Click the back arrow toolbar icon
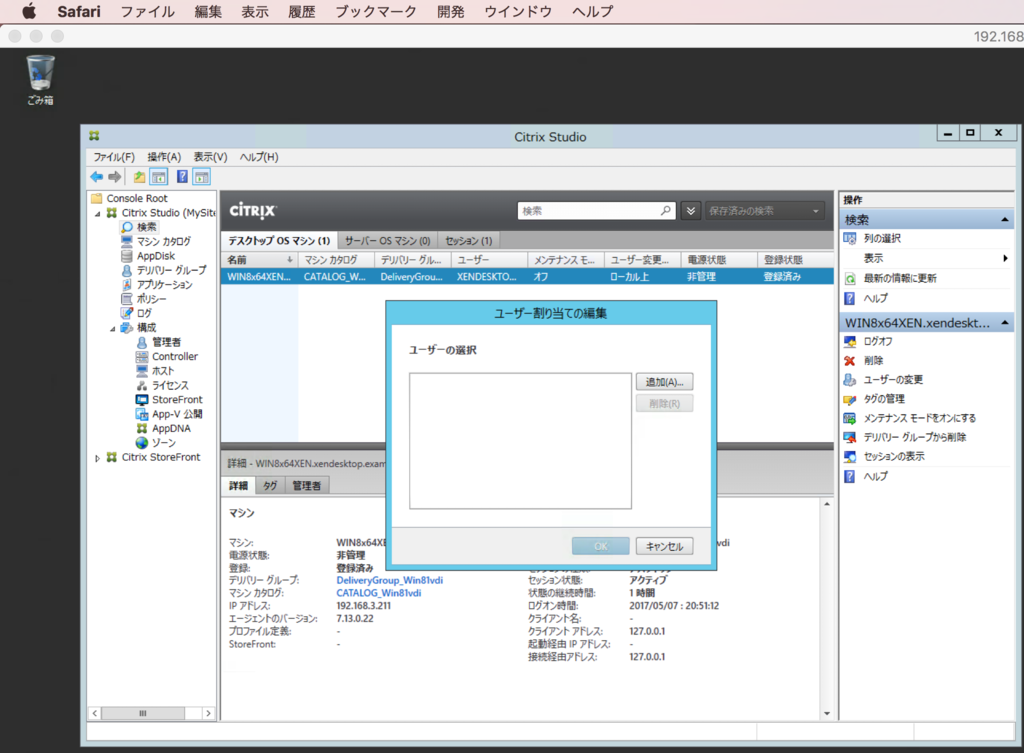1024x753 pixels. click(97, 176)
